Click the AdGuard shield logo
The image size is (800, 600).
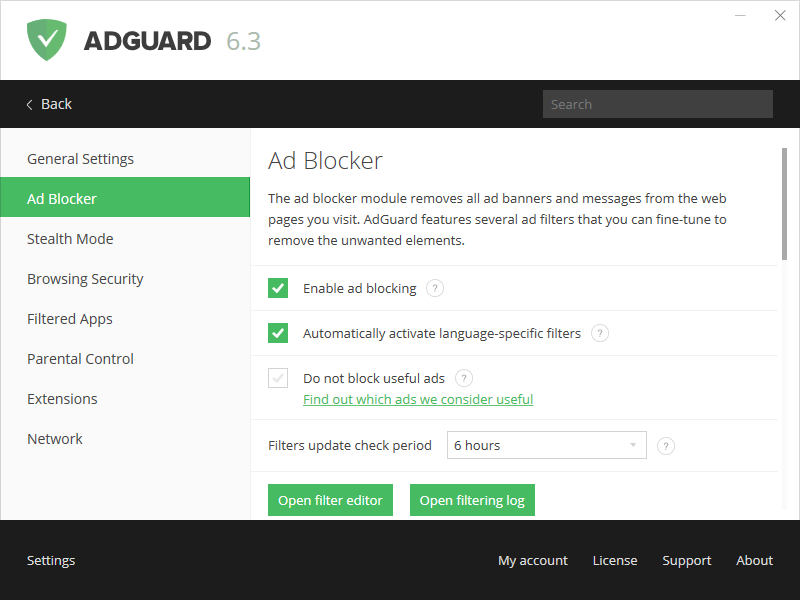pos(47,40)
